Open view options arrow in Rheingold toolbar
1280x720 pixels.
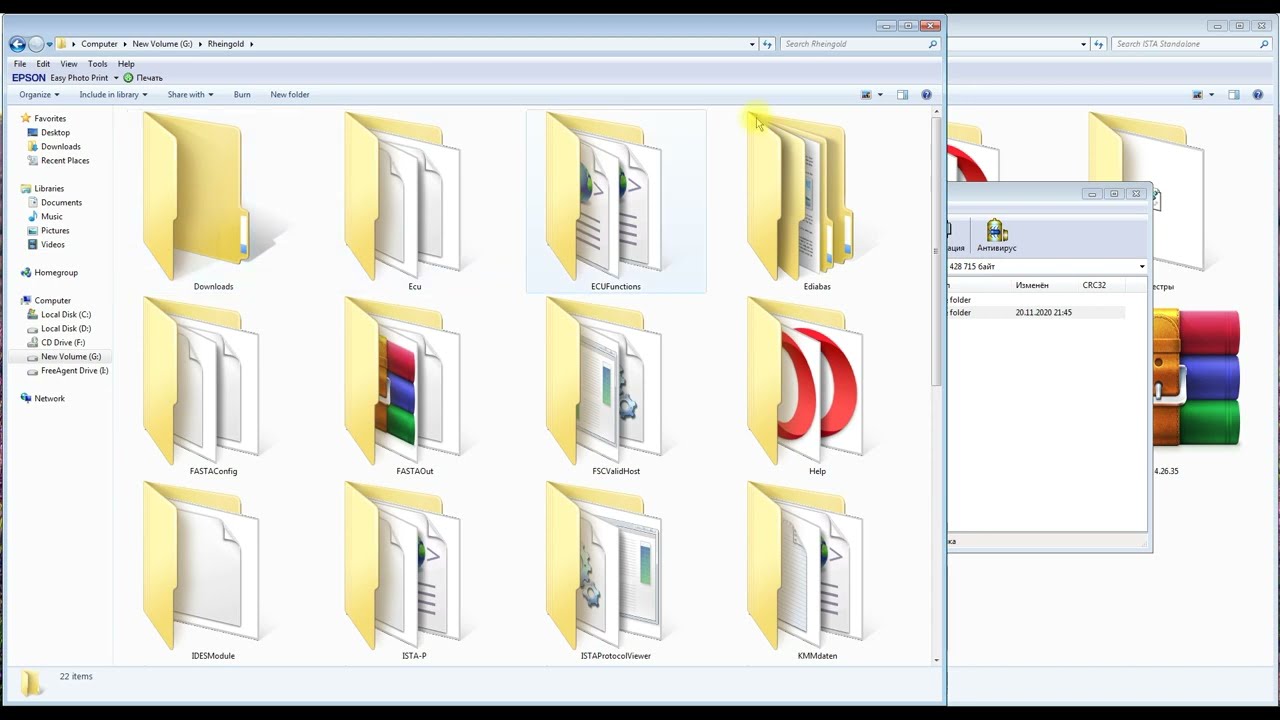880,95
